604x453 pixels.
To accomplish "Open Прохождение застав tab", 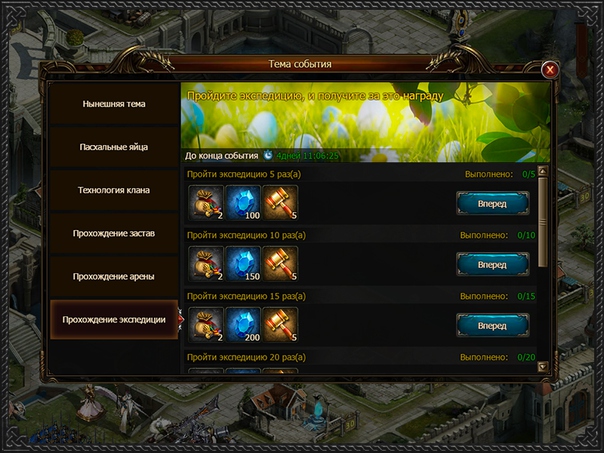I will pos(114,233).
